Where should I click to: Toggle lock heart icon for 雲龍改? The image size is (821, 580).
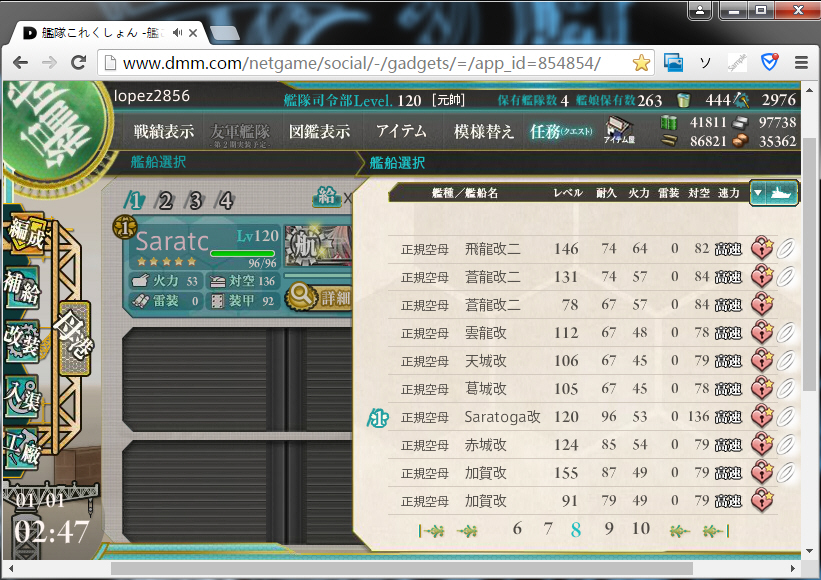pos(762,332)
